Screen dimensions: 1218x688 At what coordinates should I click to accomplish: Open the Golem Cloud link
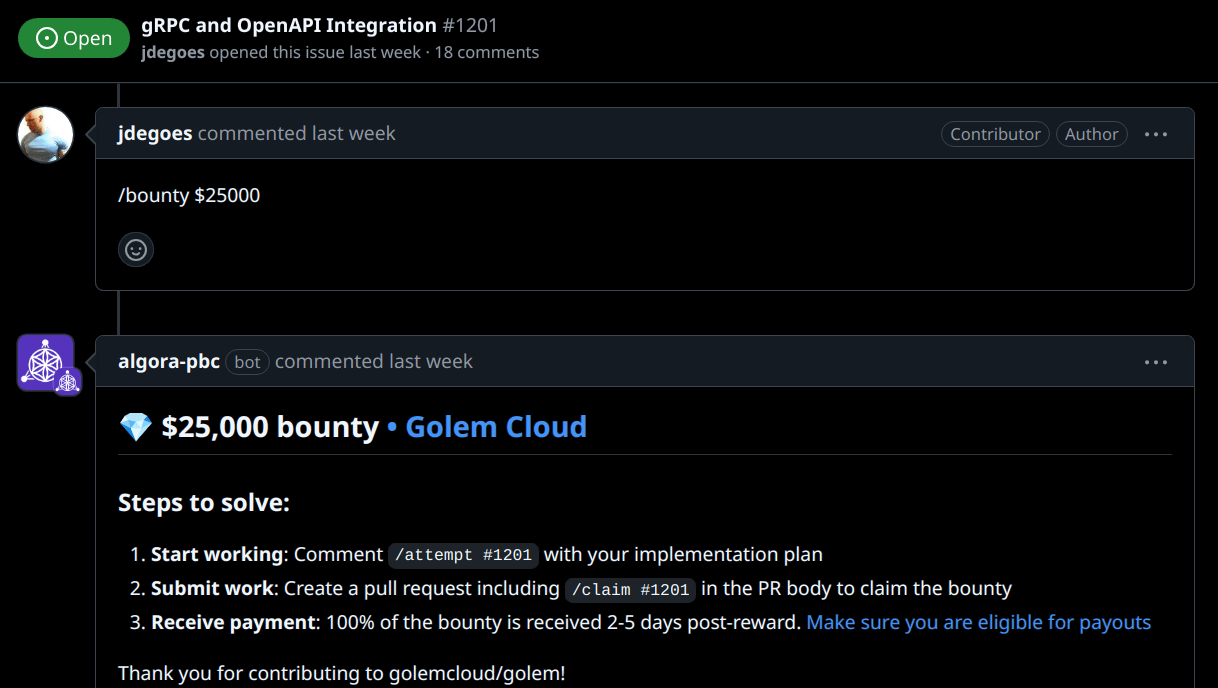(496, 427)
